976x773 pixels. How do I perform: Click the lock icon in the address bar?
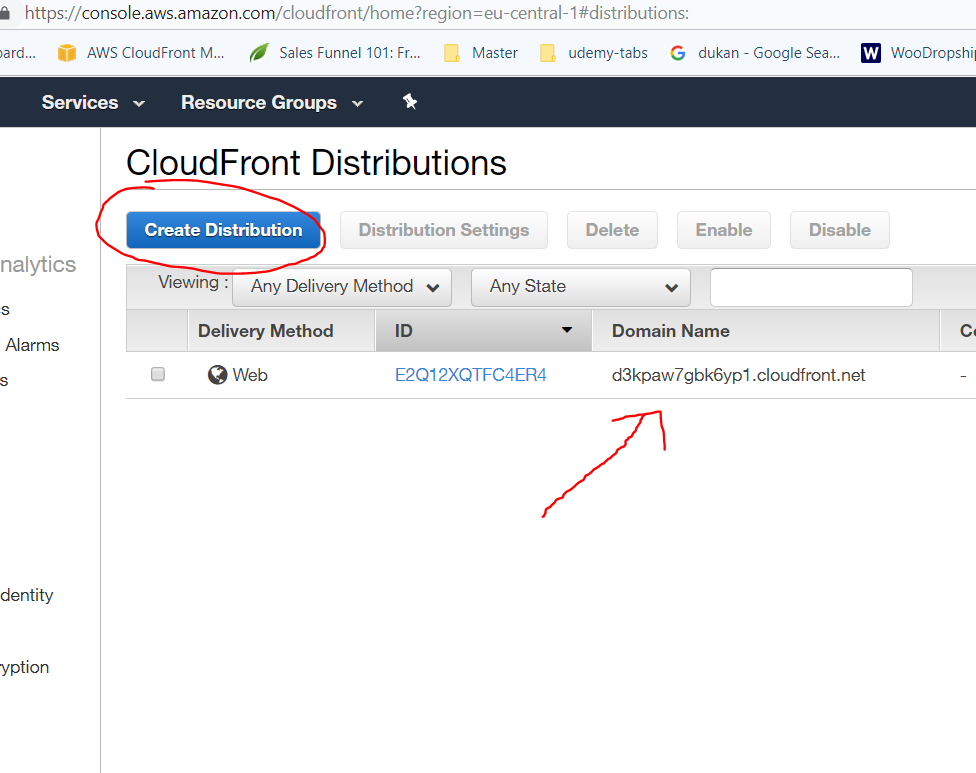click(4, 13)
